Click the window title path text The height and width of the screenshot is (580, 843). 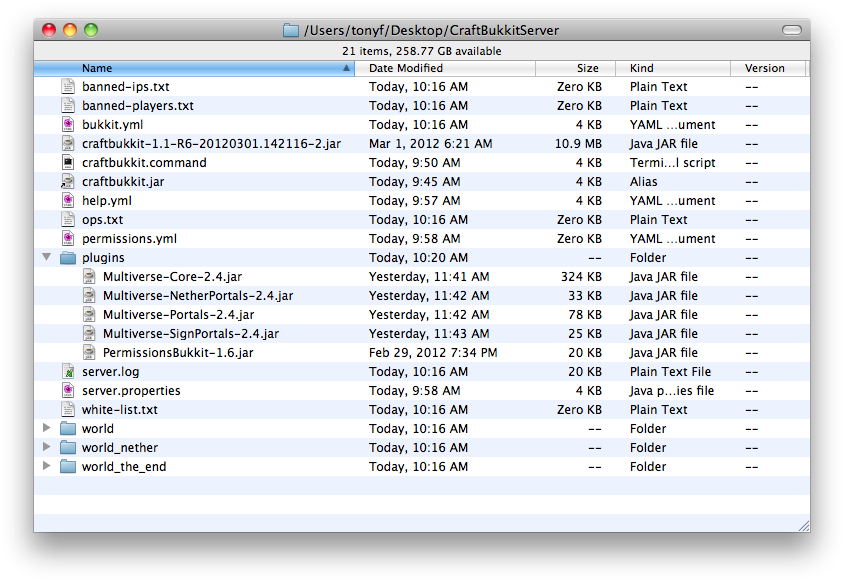(x=432, y=30)
